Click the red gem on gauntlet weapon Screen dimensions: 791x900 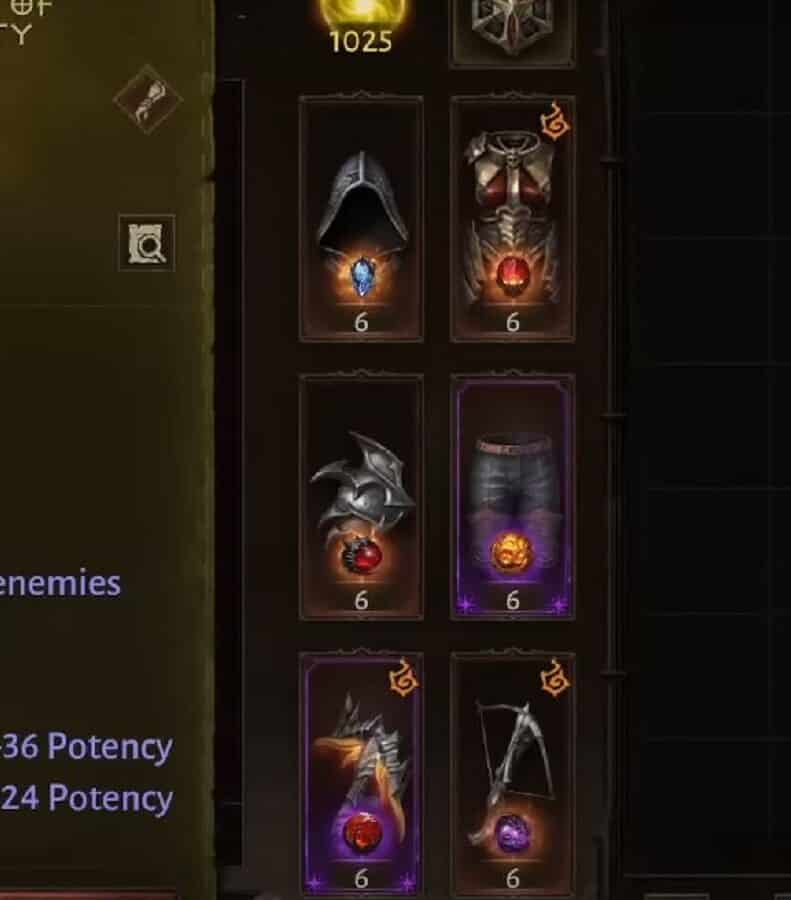(x=362, y=831)
